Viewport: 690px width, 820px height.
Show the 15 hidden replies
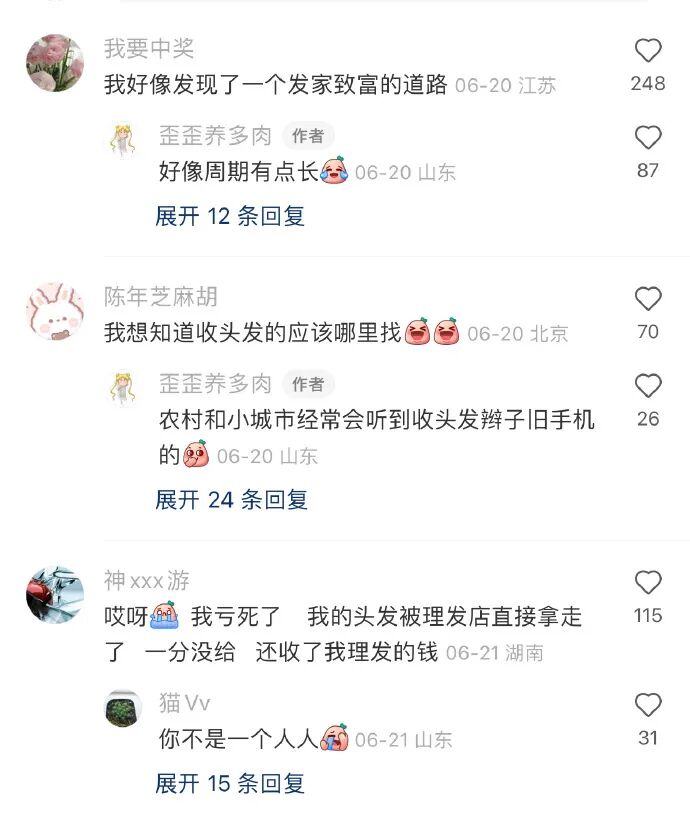click(230, 783)
